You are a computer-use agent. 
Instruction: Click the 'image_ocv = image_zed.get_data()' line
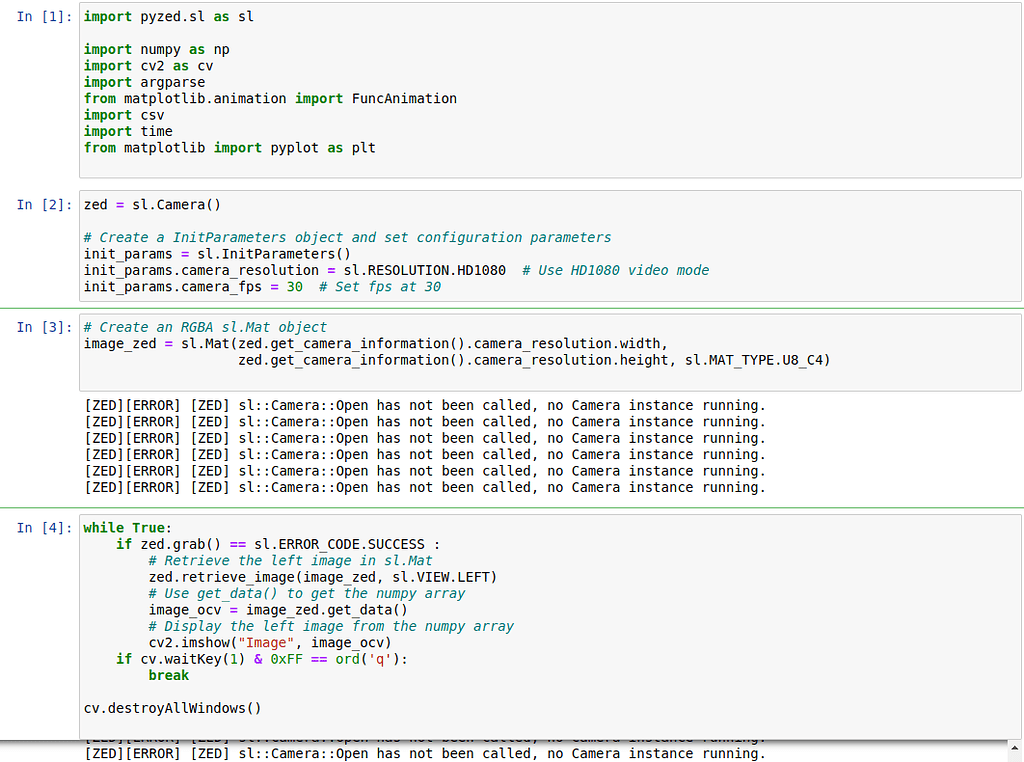(x=278, y=610)
